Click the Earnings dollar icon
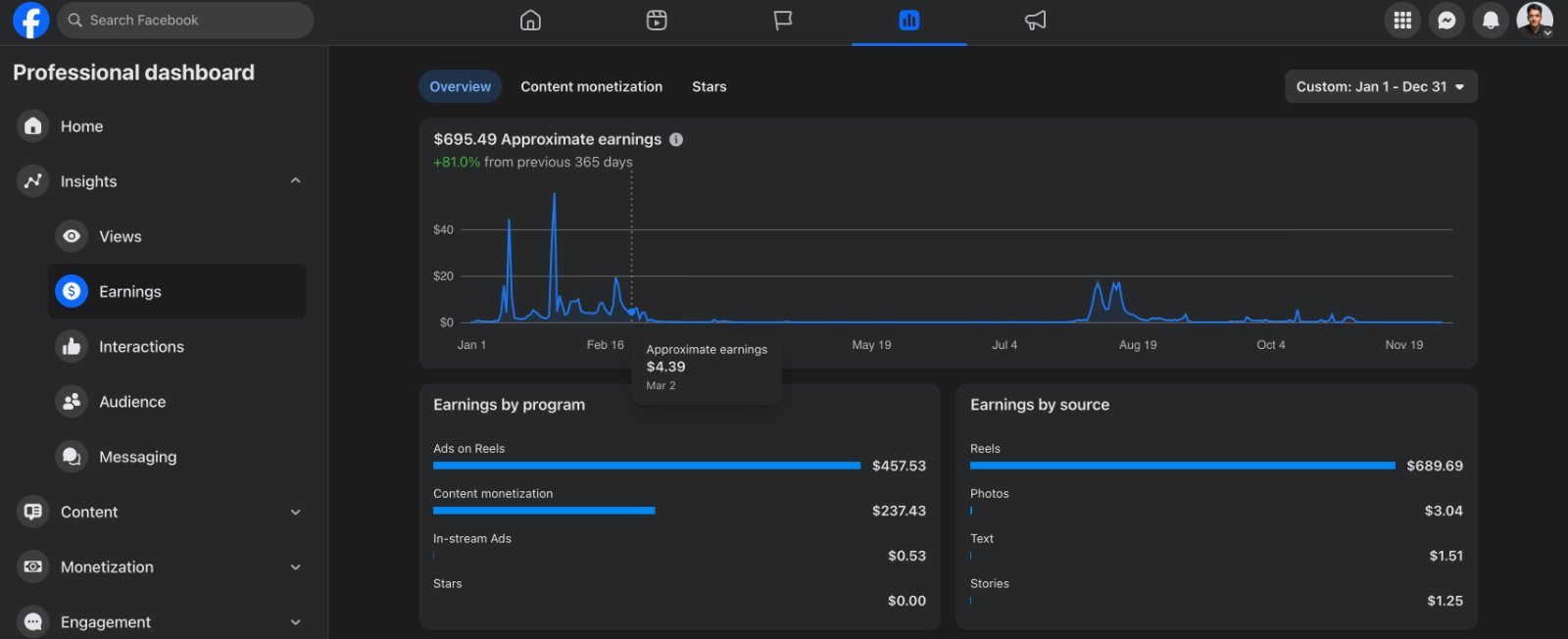This screenshot has width=1568, height=639. tap(72, 291)
